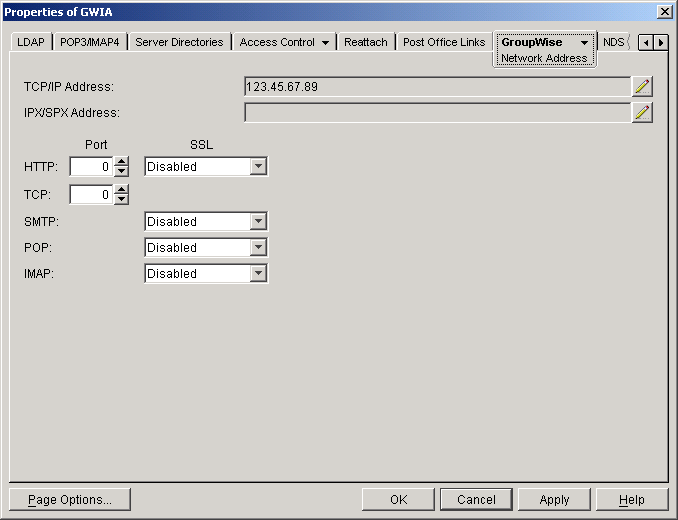Close the Properties of GWIA dialog
Viewport: 678px width, 520px height.
click(x=664, y=12)
